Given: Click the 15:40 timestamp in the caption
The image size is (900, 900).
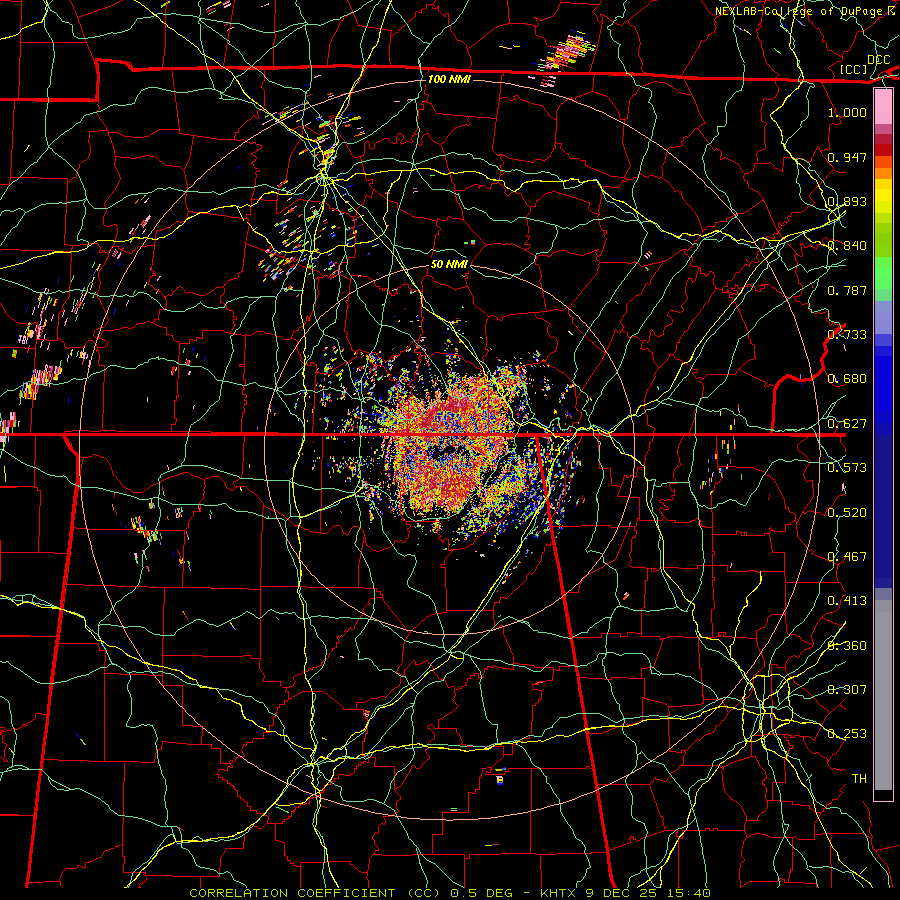Looking at the screenshot, I should point(691,893).
